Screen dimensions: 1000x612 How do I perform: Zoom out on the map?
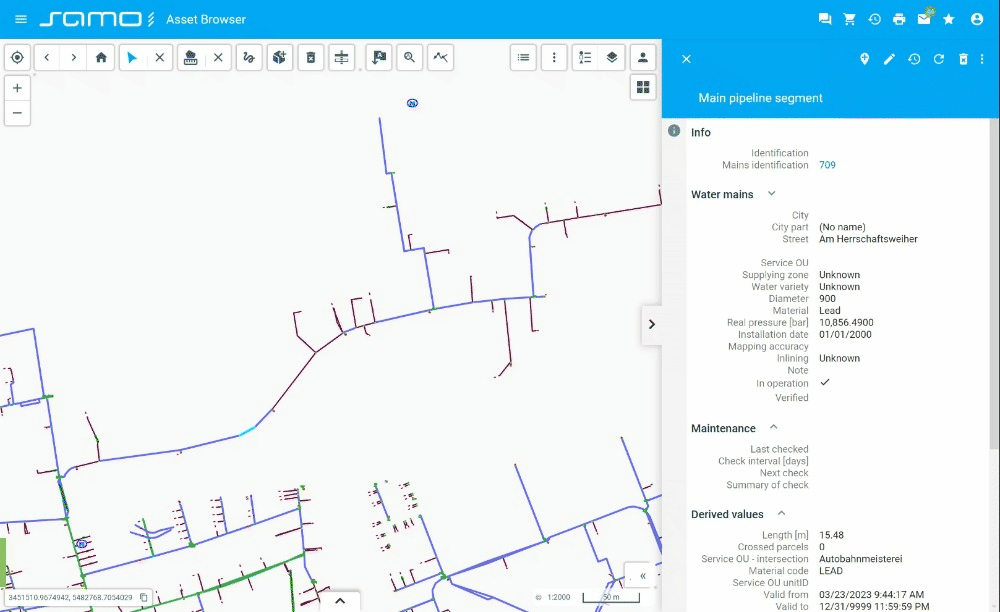[17, 113]
